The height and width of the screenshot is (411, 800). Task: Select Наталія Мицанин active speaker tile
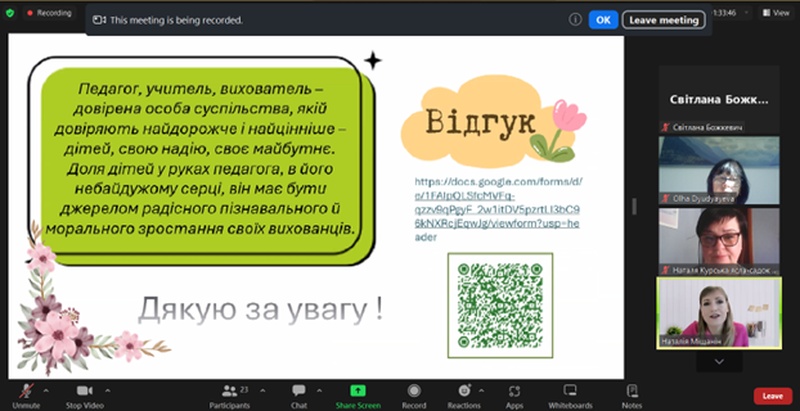[x=719, y=313]
